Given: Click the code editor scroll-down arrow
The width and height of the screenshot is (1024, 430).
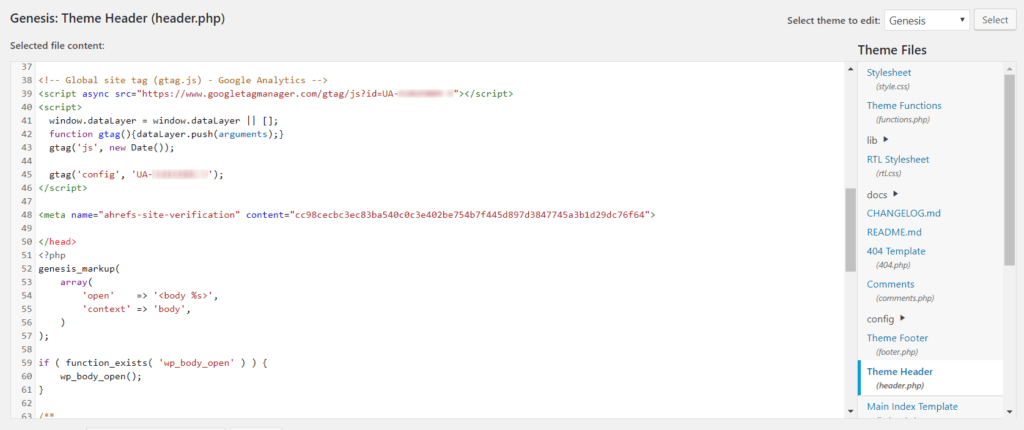Looking at the screenshot, I should 850,411.
